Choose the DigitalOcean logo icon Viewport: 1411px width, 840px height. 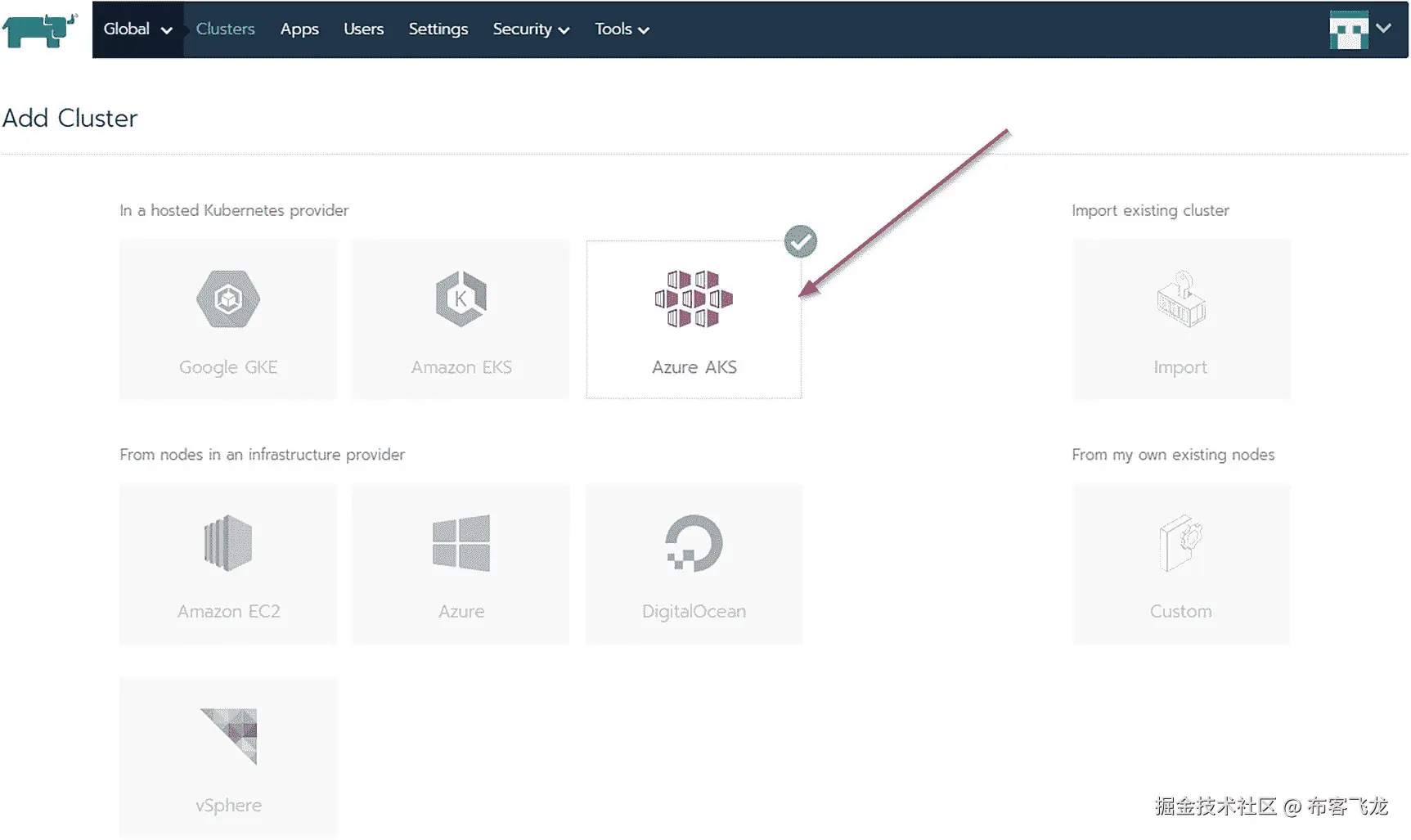pyautogui.click(x=694, y=543)
